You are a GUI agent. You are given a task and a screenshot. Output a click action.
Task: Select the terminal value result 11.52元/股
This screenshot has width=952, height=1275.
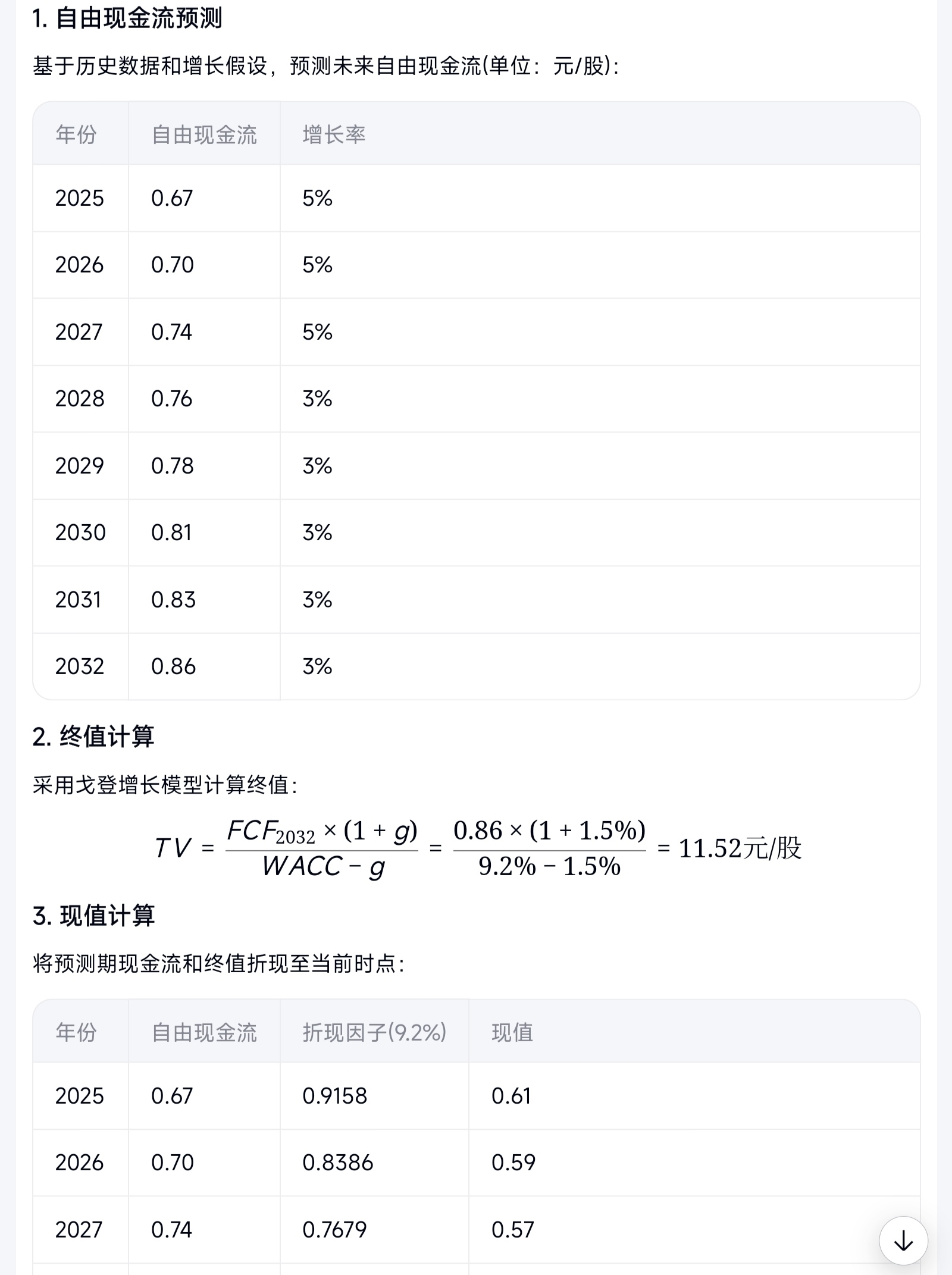[x=740, y=848]
